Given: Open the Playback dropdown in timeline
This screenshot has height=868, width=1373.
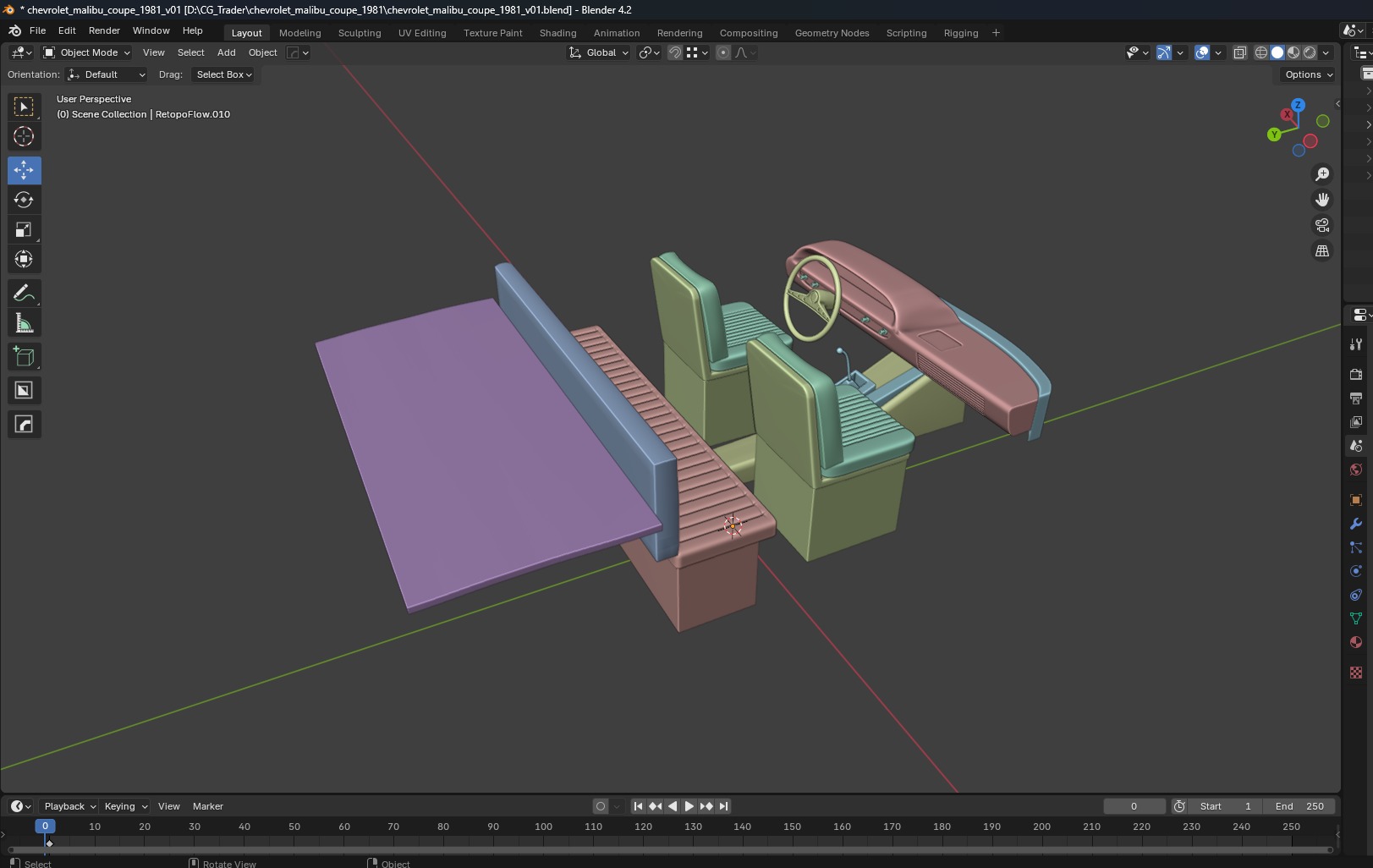Looking at the screenshot, I should (x=69, y=806).
